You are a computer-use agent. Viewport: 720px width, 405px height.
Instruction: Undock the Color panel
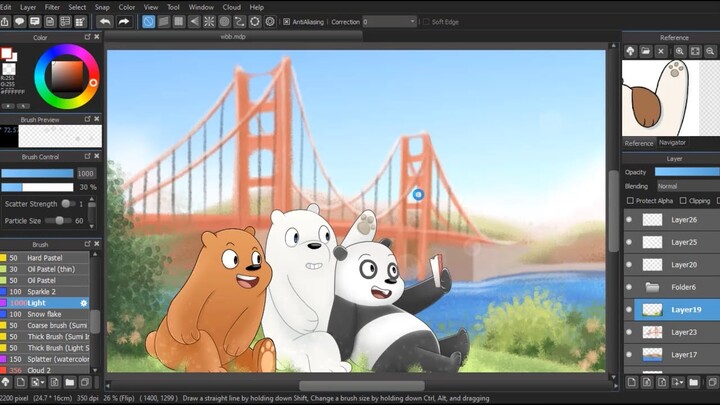pos(87,37)
